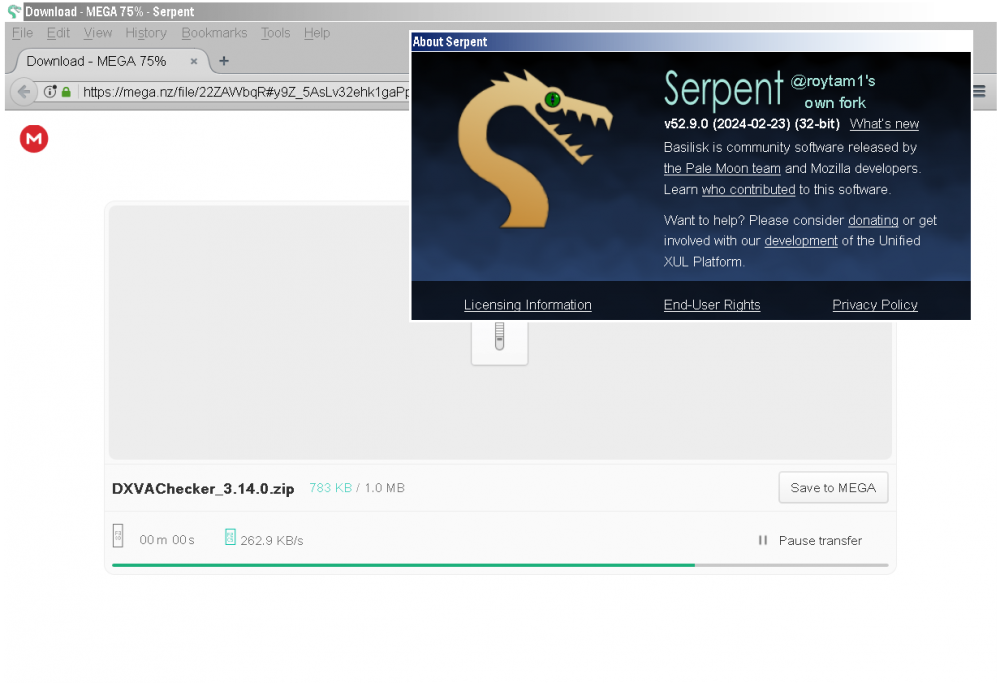The height and width of the screenshot is (683, 1000).
Task: Open the hamburger menu at toolbar right
Action: tap(979, 92)
